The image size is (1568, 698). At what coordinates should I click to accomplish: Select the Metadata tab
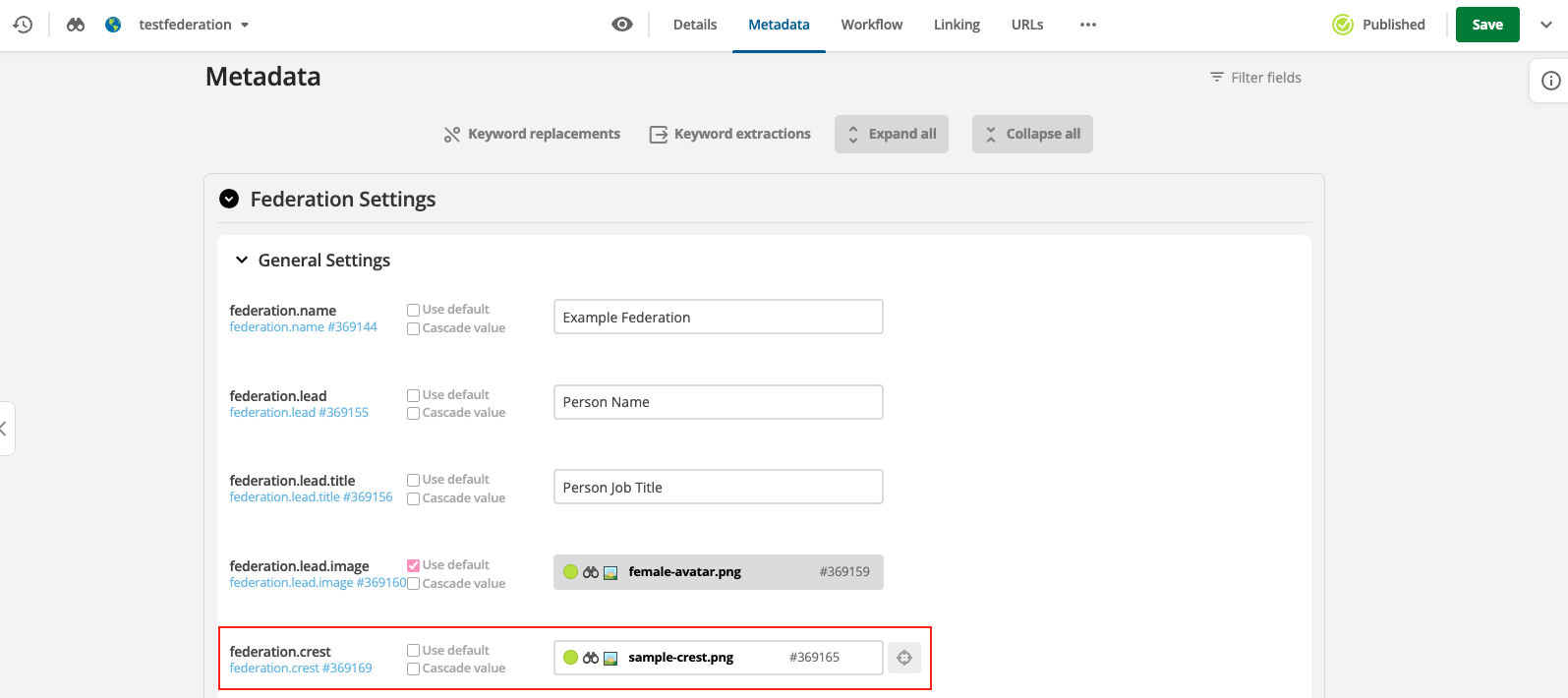779,25
